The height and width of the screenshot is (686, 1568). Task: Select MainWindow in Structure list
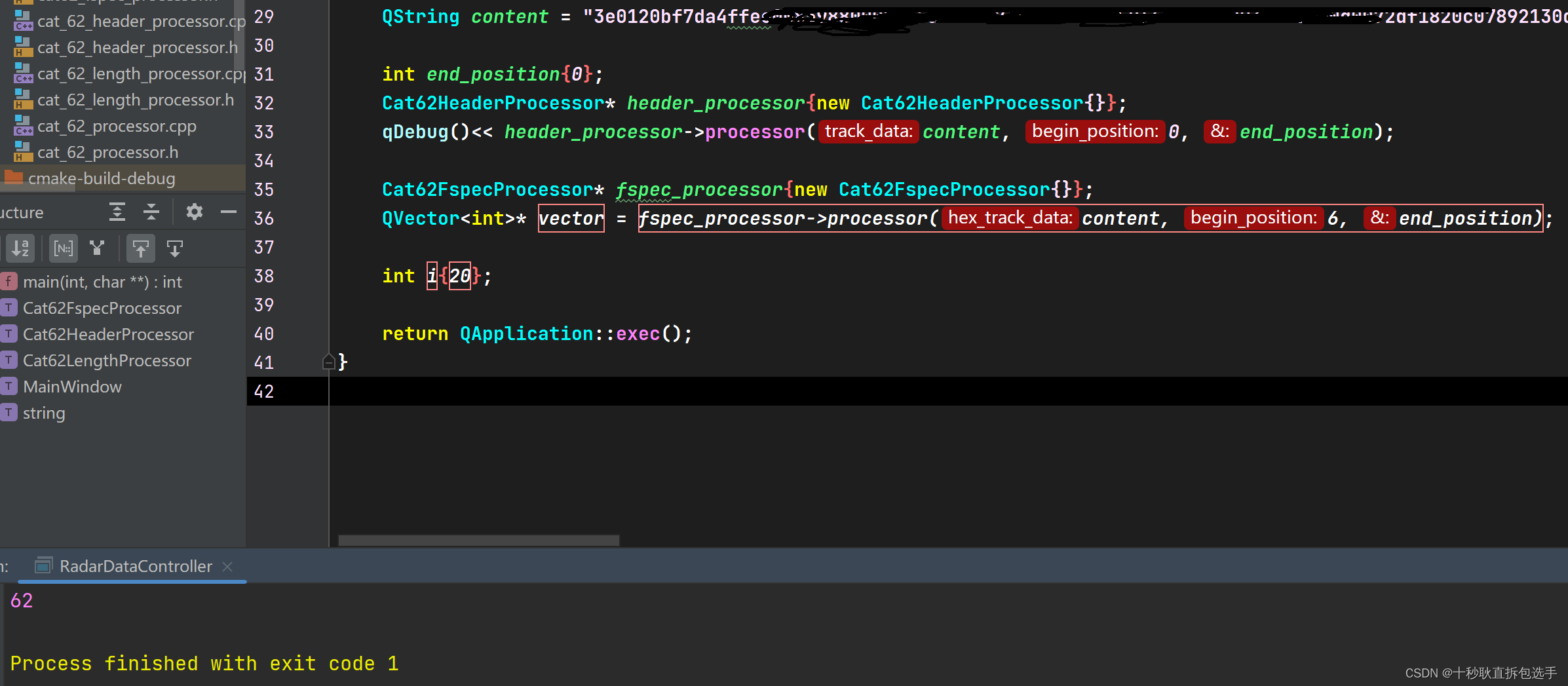click(72, 387)
